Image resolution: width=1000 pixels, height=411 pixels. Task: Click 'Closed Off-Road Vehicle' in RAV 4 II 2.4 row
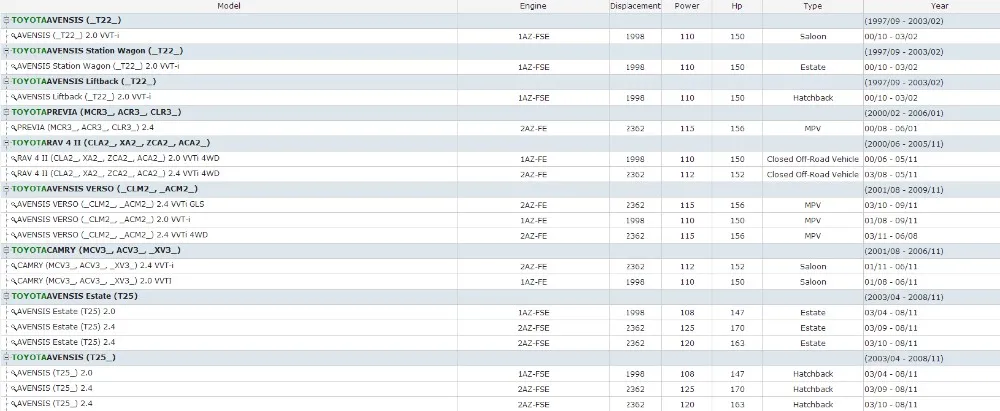click(812, 174)
